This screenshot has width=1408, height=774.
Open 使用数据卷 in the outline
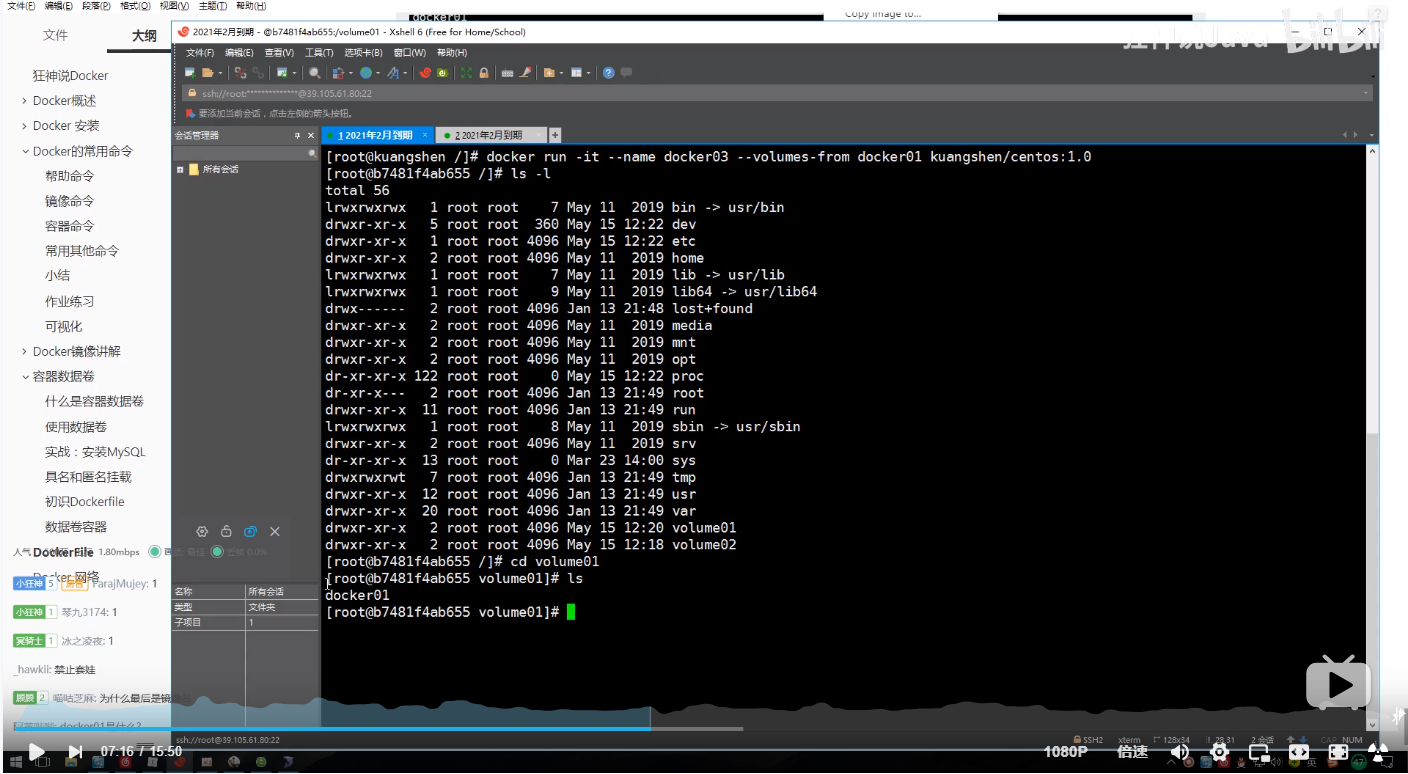pos(76,427)
